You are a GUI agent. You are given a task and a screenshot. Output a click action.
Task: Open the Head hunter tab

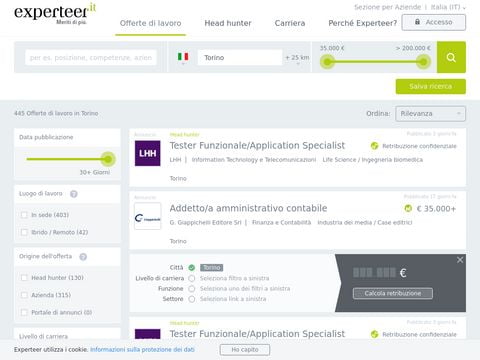228,23
